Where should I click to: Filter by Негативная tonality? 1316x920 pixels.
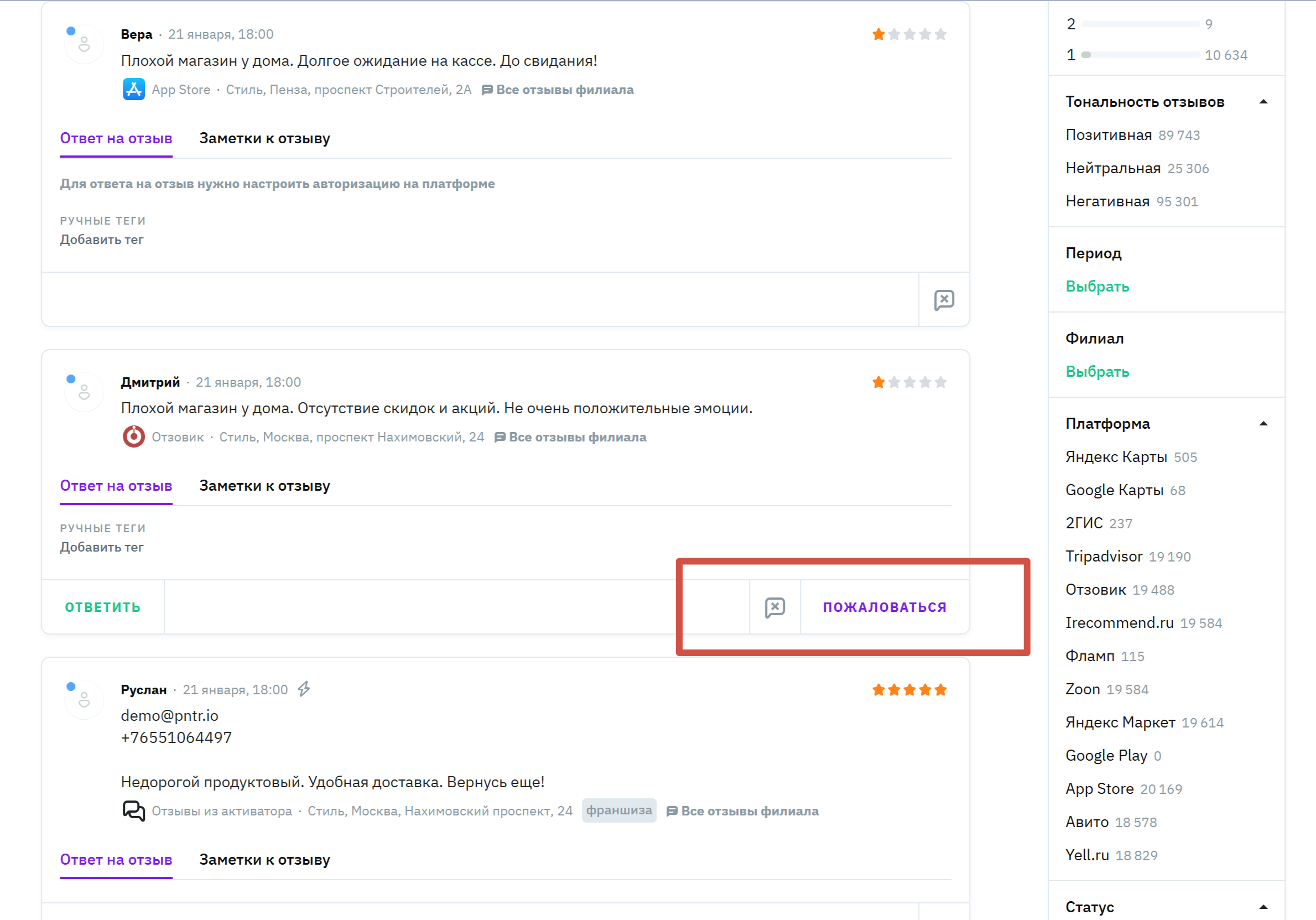click(1107, 202)
